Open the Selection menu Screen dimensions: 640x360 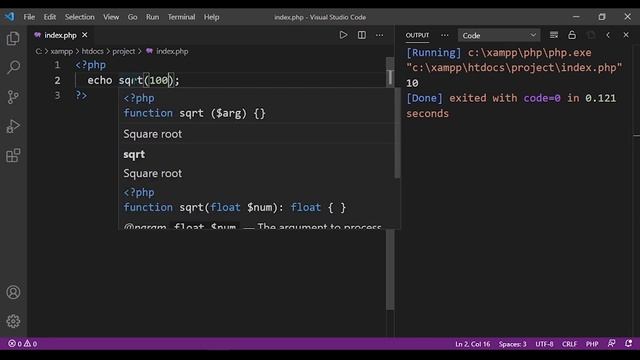(x=80, y=17)
